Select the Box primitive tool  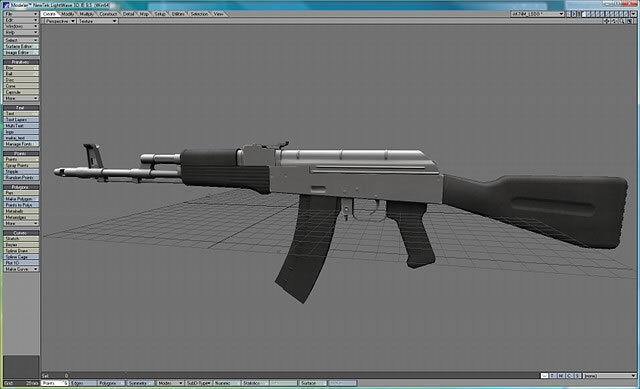pos(21,68)
